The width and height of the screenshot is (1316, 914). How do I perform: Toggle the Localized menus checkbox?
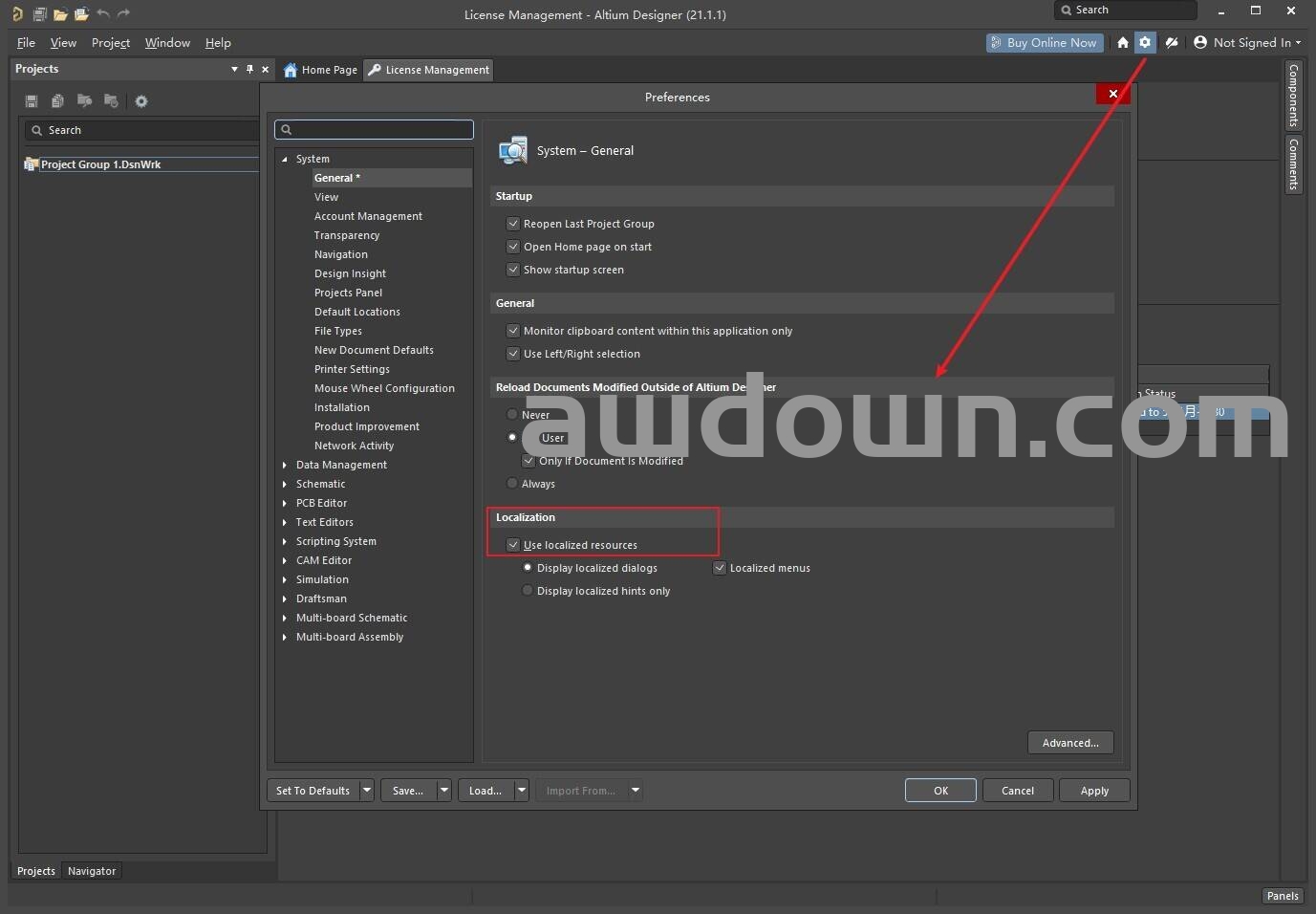click(x=720, y=568)
